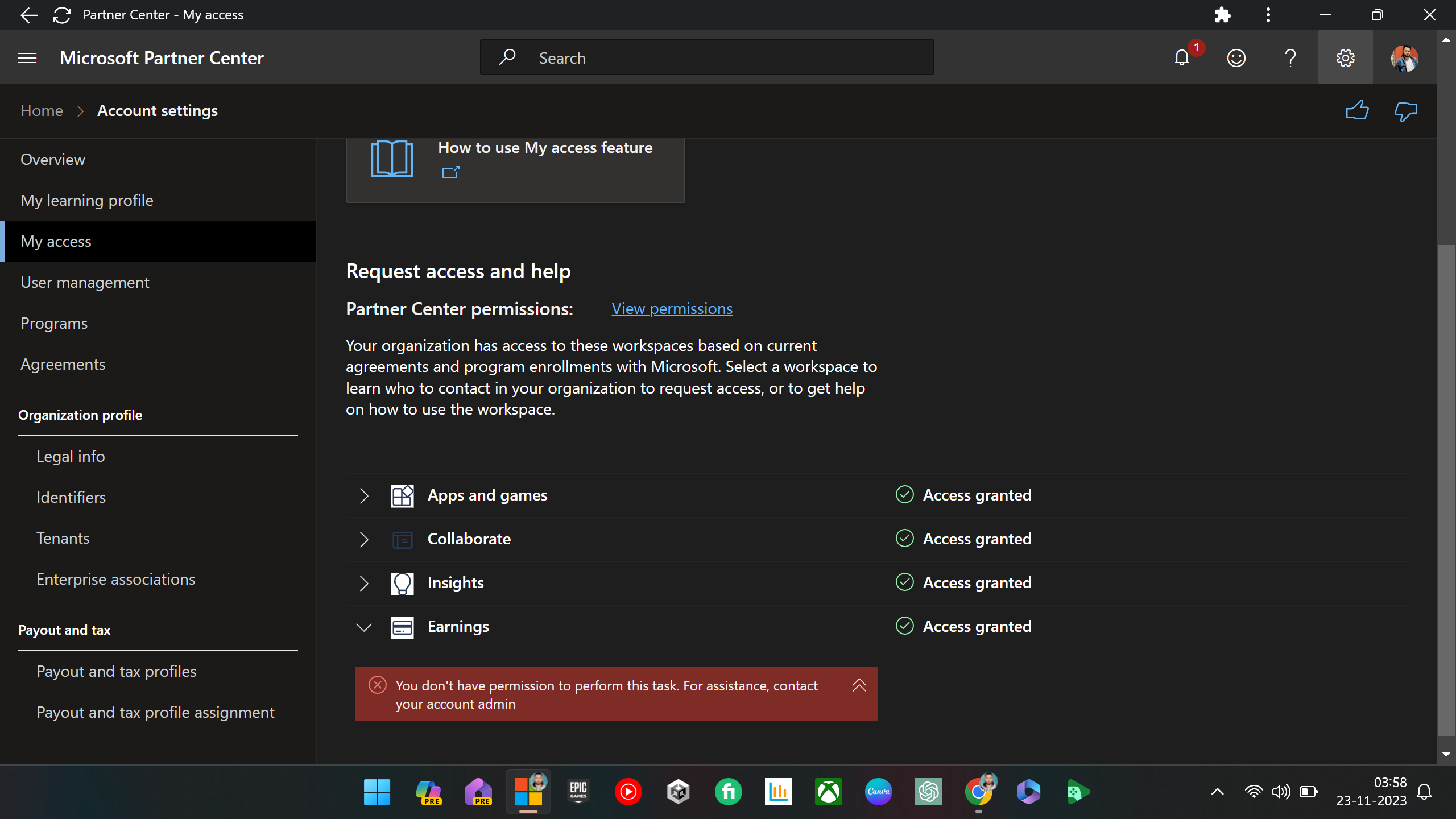Open Programs in the sidebar
1456x819 pixels.
pos(158,323)
